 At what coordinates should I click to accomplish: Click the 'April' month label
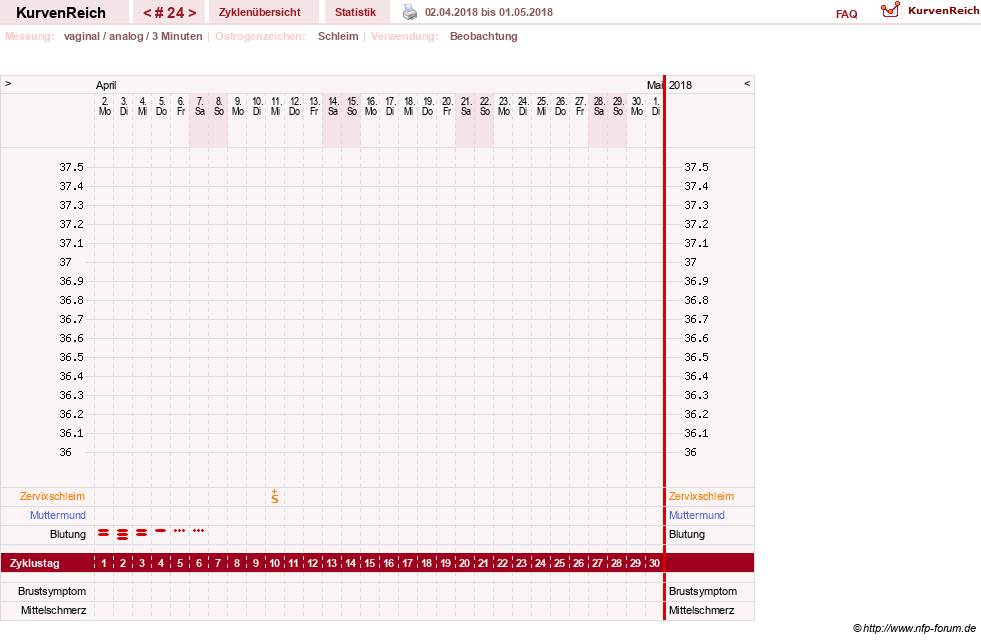(x=106, y=85)
